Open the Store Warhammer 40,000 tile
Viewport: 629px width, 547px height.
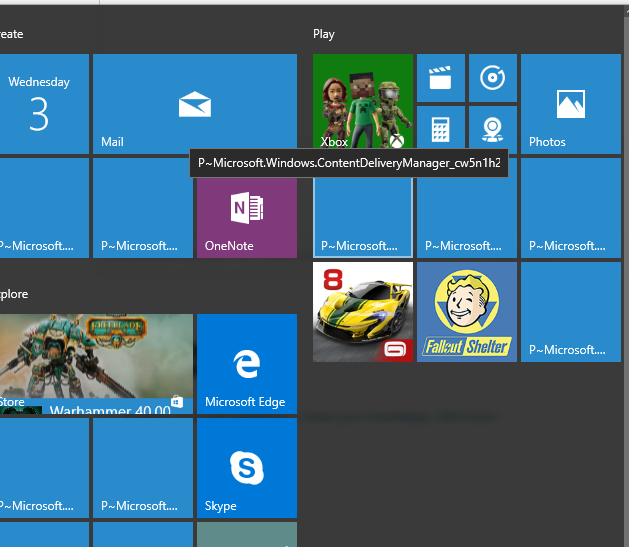(x=96, y=364)
